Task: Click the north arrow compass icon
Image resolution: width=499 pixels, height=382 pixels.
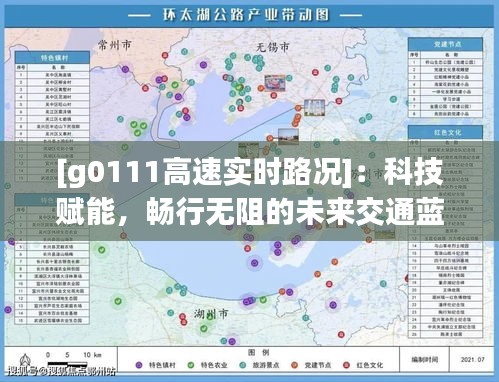Action: (x=24, y=361)
